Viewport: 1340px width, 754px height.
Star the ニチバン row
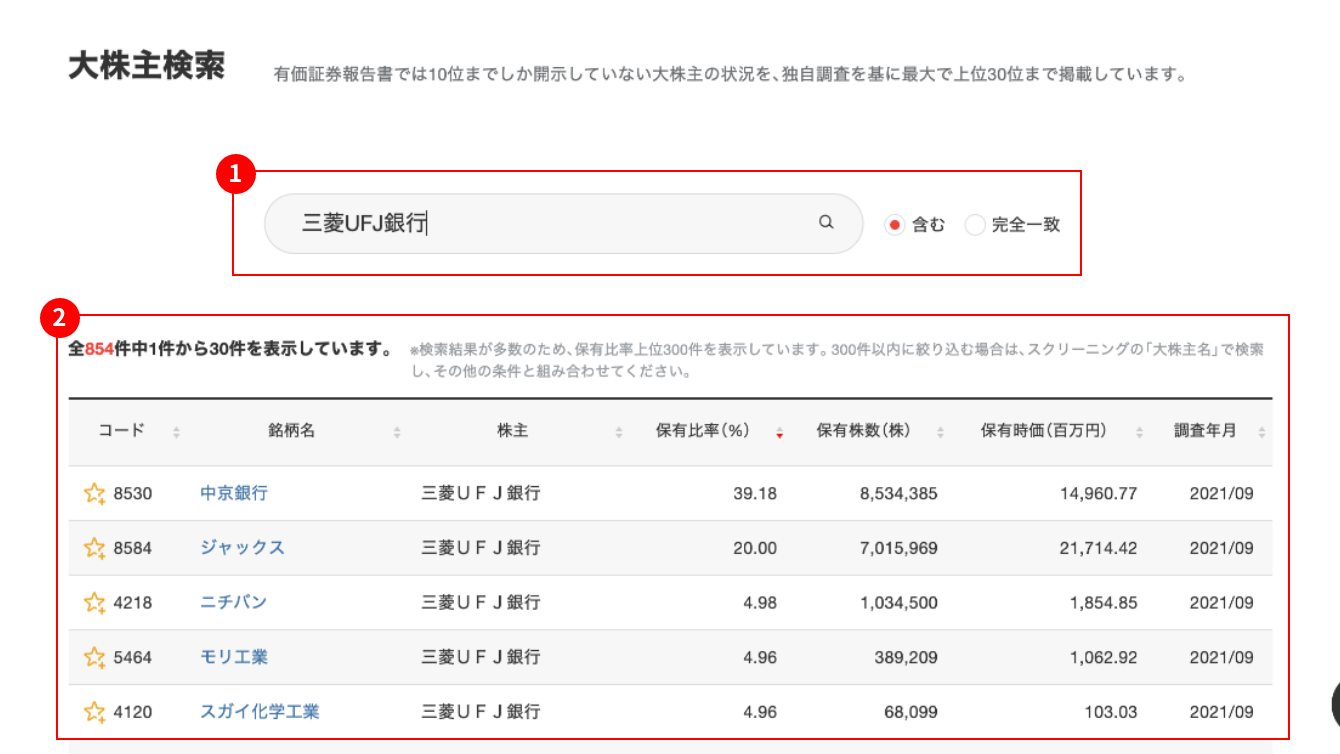coord(94,603)
